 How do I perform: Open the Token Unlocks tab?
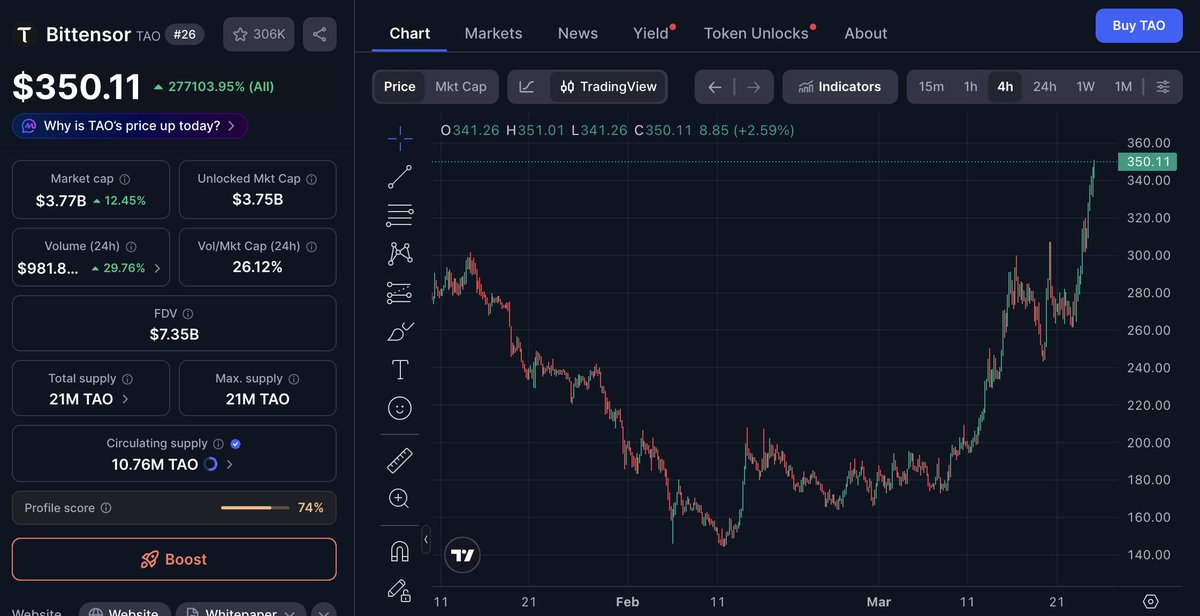(x=756, y=33)
